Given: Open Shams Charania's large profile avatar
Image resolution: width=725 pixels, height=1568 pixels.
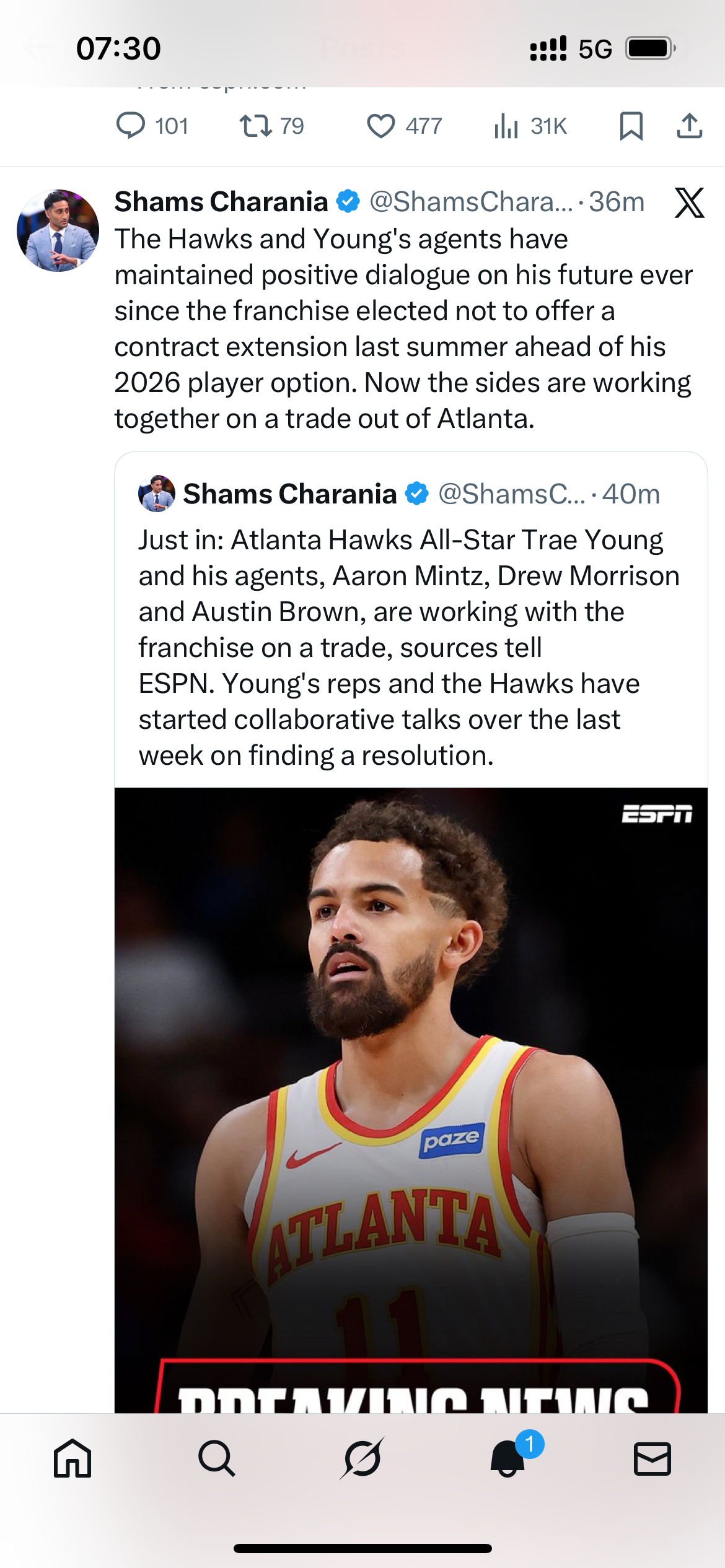Looking at the screenshot, I should click(x=58, y=230).
